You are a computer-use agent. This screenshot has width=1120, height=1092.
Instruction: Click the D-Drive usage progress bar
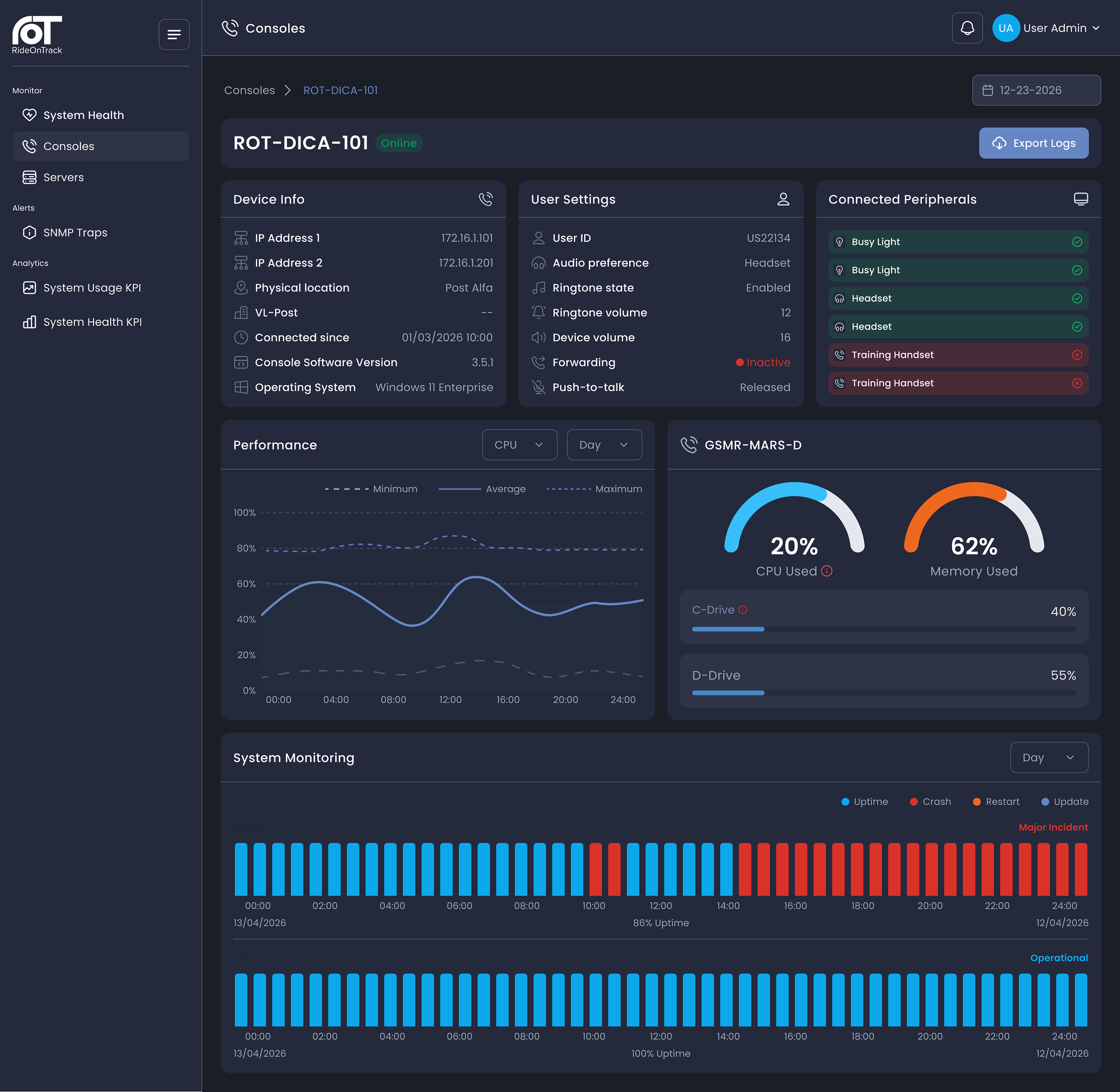[x=884, y=693]
